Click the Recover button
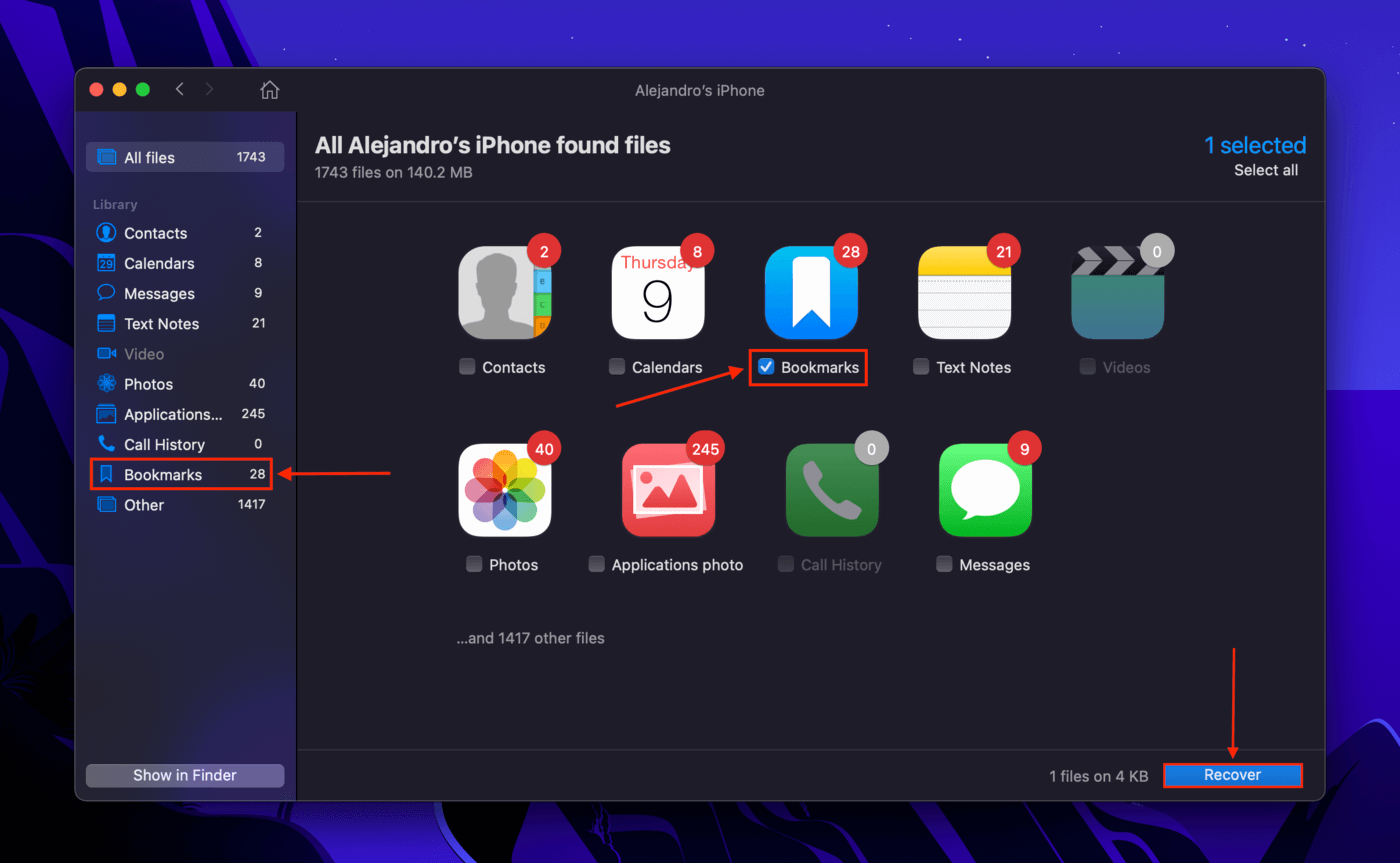 point(1233,775)
